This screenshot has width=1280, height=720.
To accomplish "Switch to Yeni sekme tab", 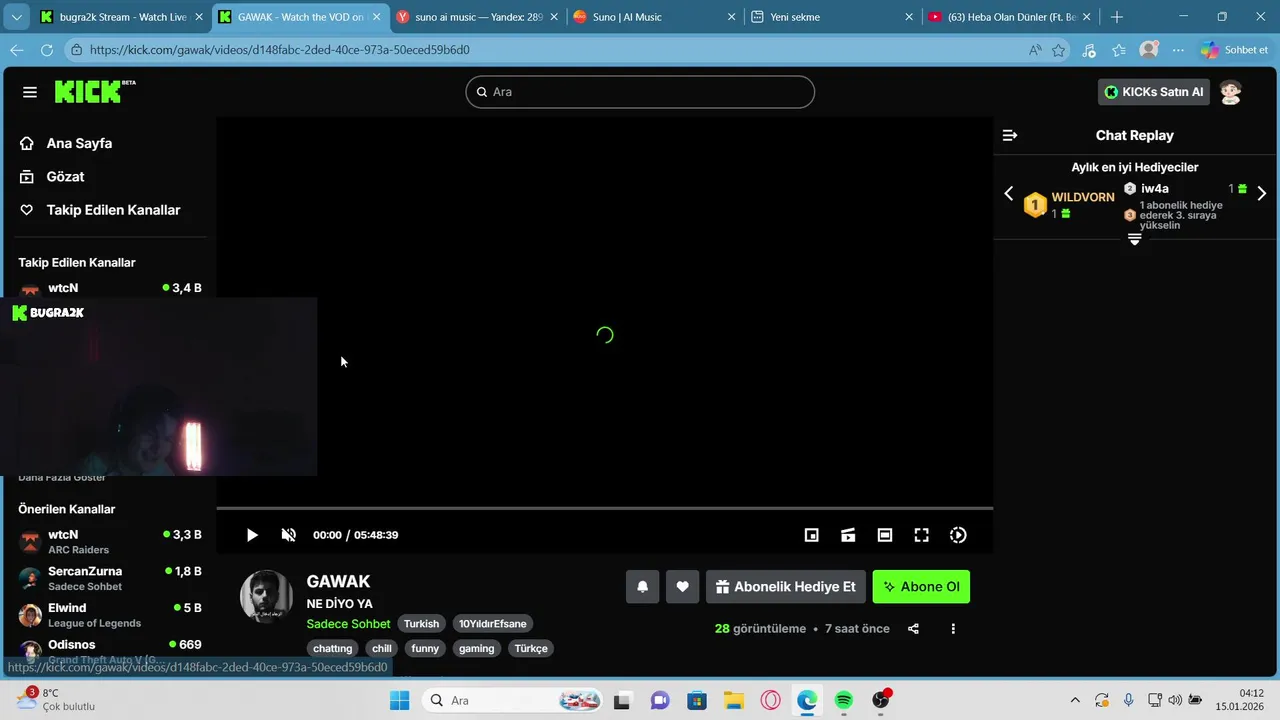I will (832, 17).
